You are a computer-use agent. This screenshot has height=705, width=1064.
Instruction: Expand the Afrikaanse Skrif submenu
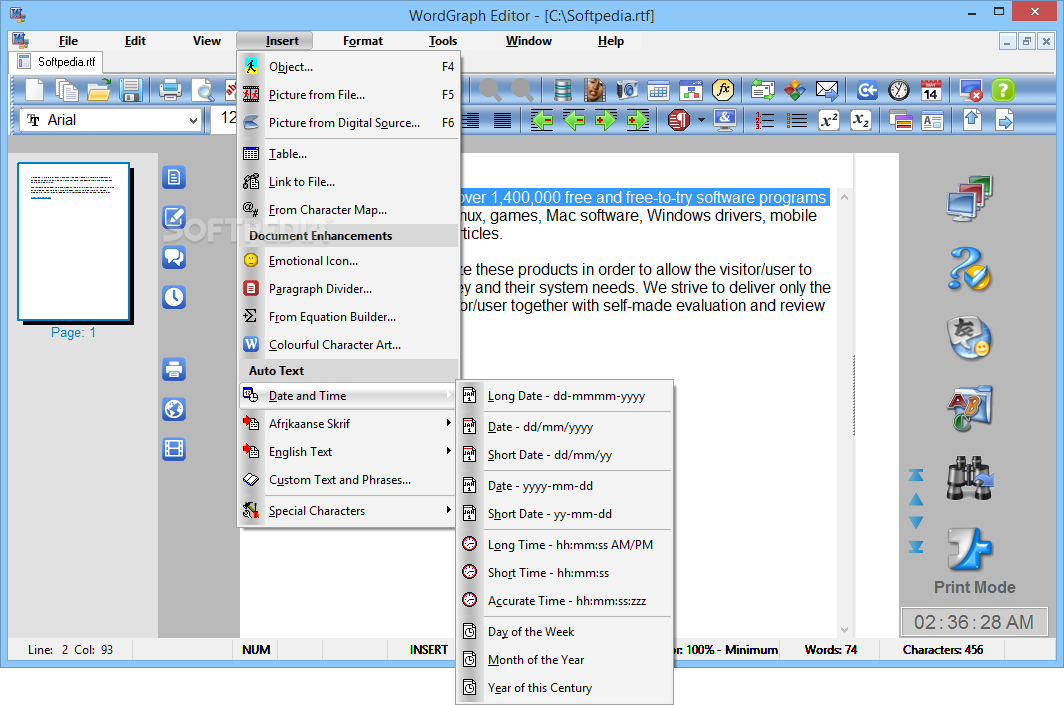[347, 423]
